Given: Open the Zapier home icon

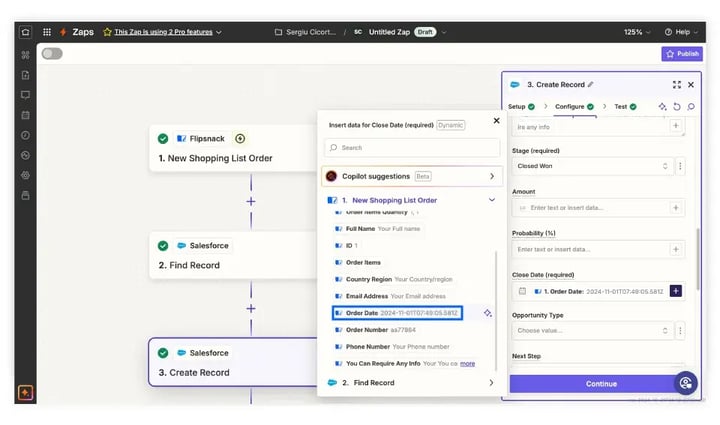Looking at the screenshot, I should tap(25, 32).
